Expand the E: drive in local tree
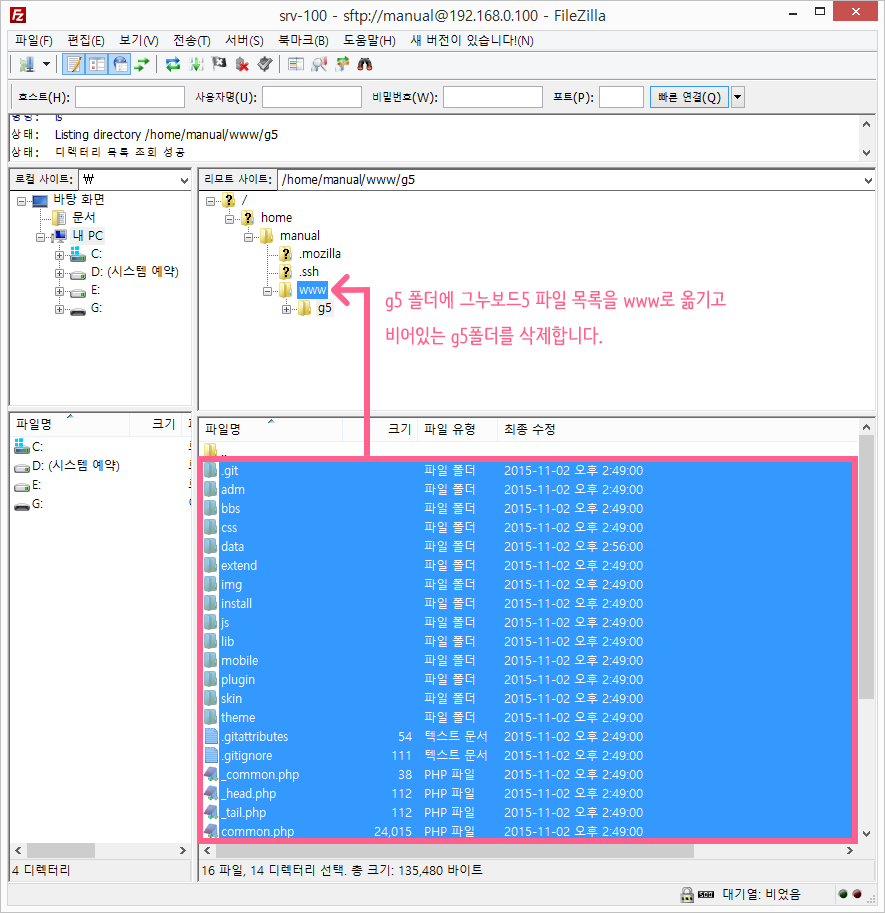Image resolution: width=885 pixels, height=913 pixels. [x=59, y=291]
